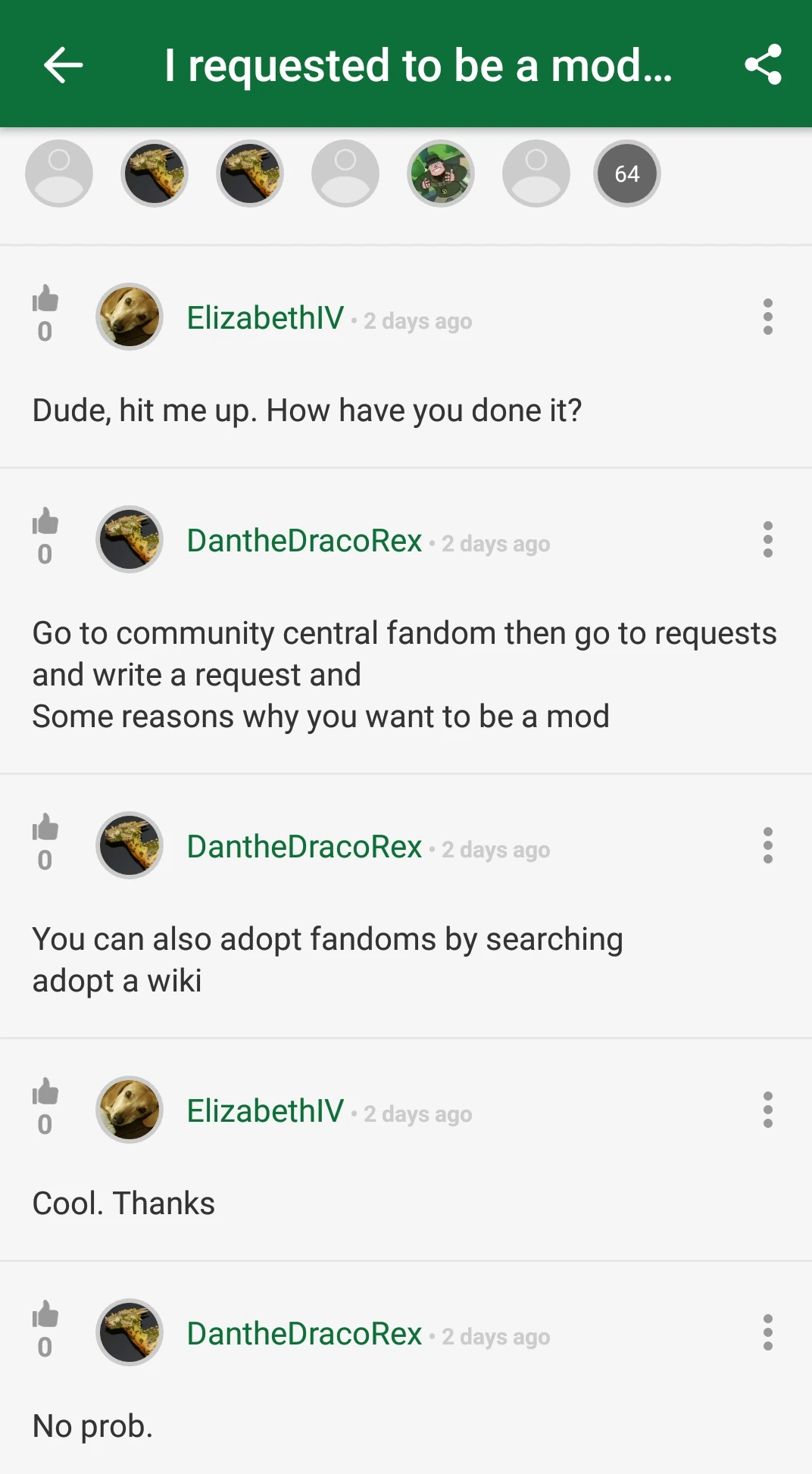Upvote the 'No prob.' reply
Image resolution: width=812 pixels, height=1474 pixels.
click(x=45, y=1315)
